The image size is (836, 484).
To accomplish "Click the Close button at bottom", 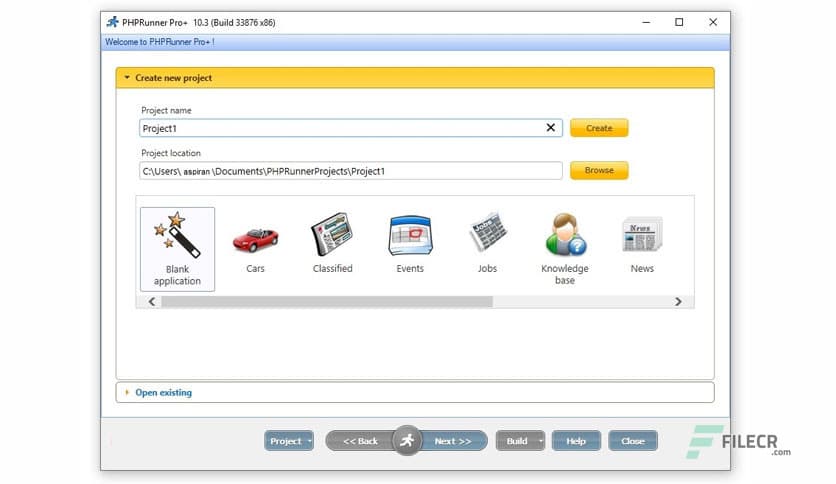I will pyautogui.click(x=633, y=441).
